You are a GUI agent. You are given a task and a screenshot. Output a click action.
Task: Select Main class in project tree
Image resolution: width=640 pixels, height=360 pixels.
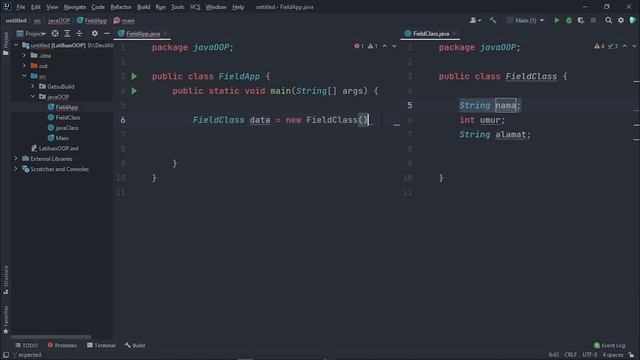point(62,138)
